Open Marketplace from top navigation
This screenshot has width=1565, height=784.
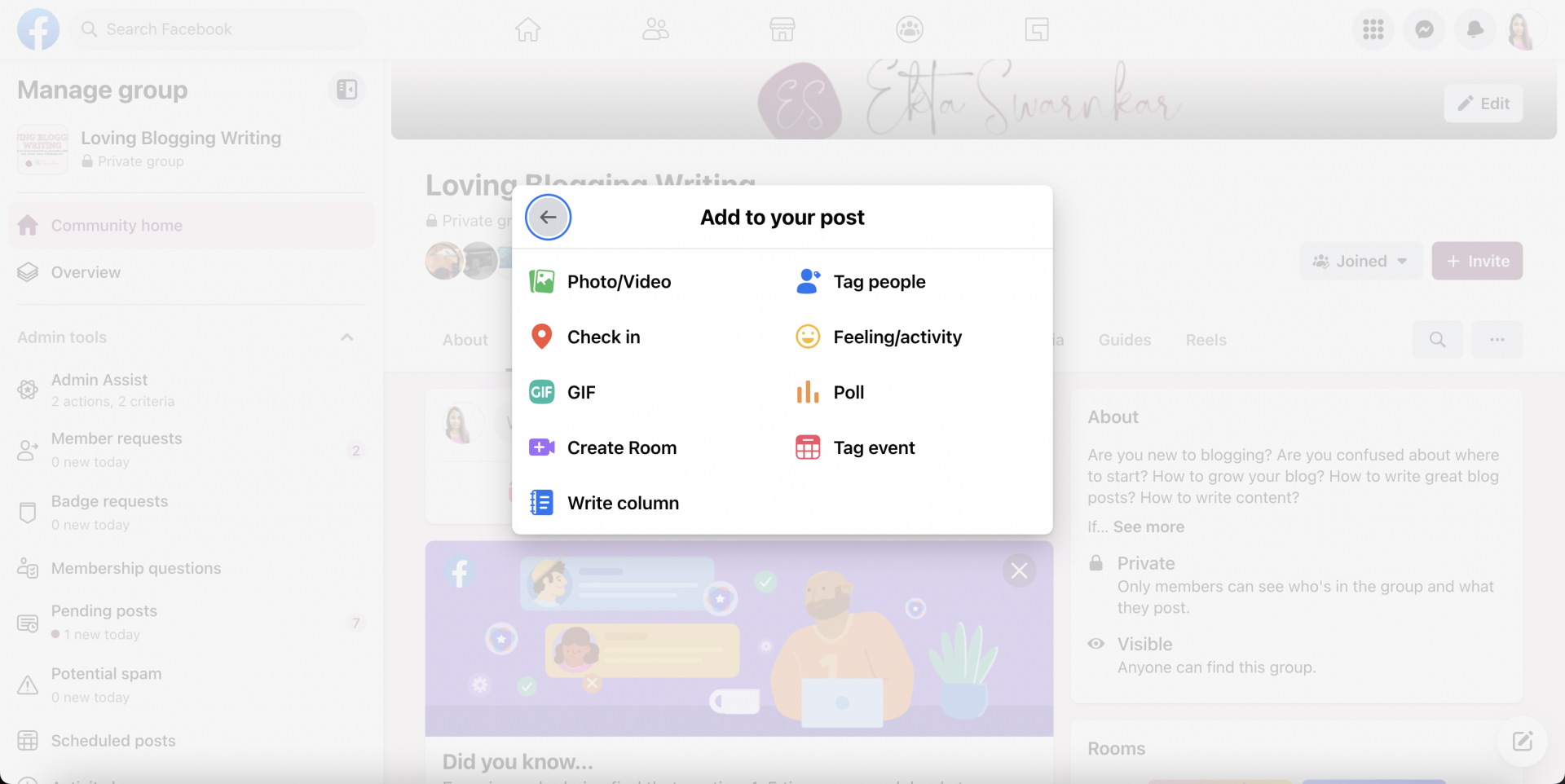pyautogui.click(x=782, y=29)
